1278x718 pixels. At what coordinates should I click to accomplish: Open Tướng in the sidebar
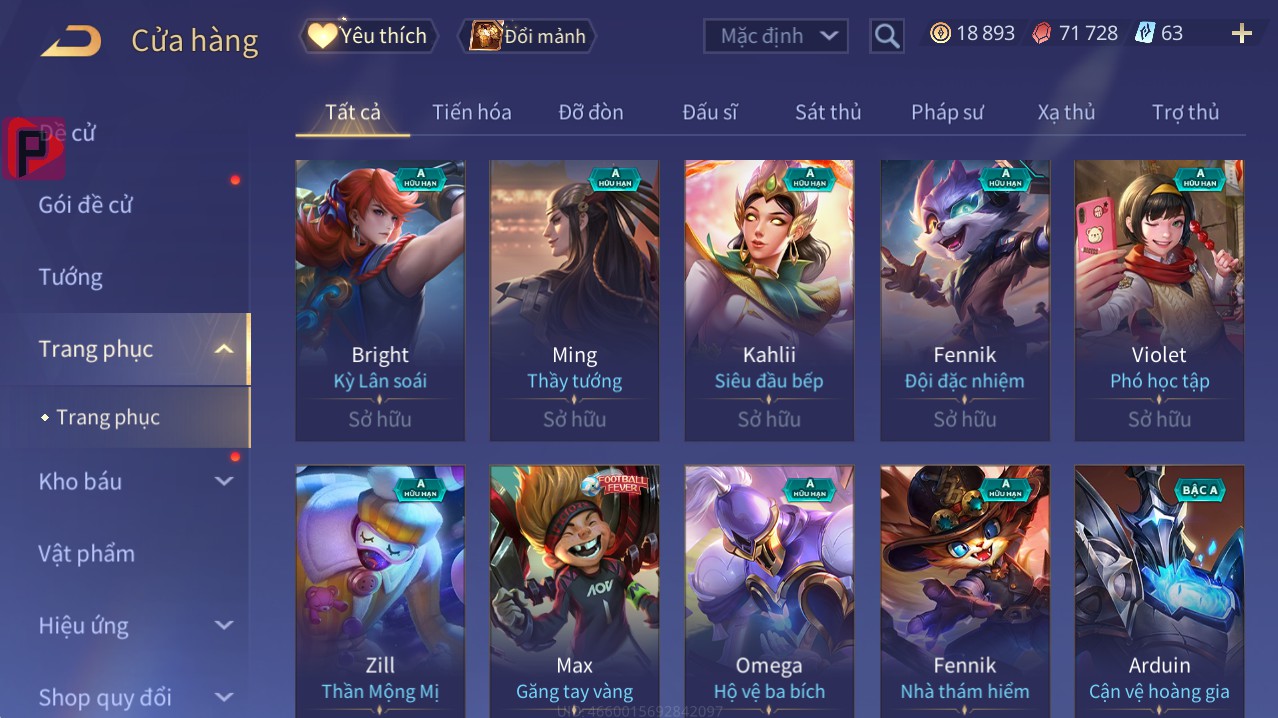point(70,277)
